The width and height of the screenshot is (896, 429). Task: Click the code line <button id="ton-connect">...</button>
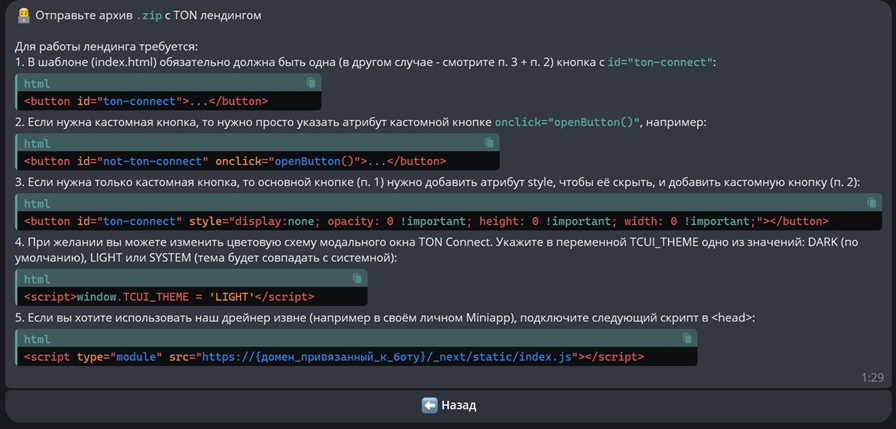point(146,102)
